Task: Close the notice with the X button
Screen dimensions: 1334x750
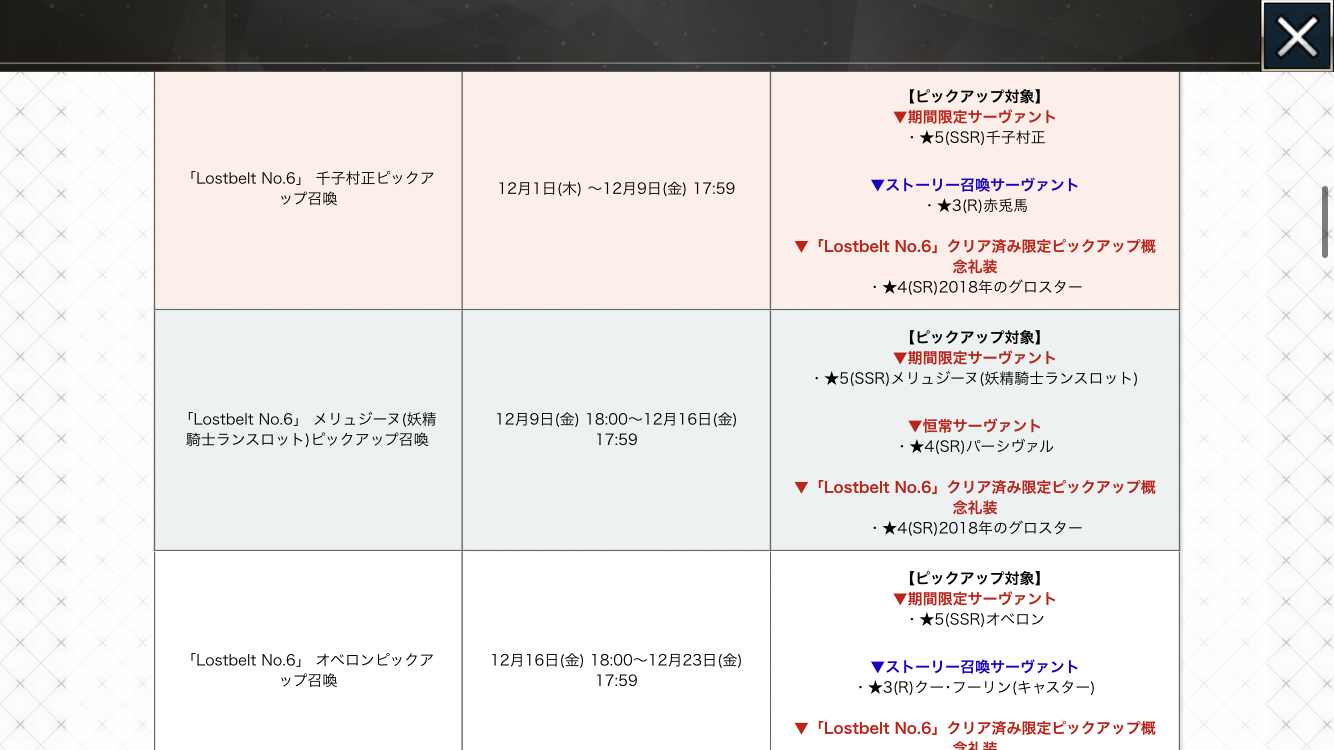Action: click(1297, 37)
